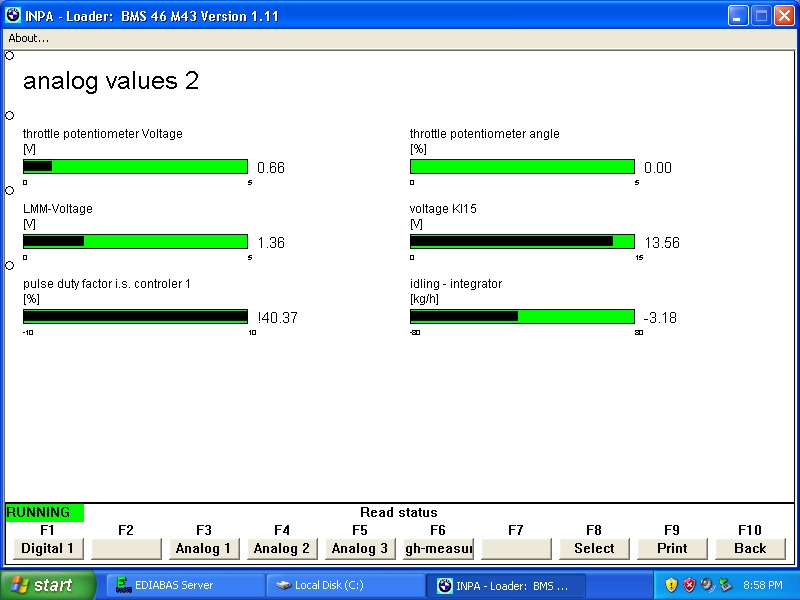Click the BMW logo icon in title bar
This screenshot has height=600, width=800.
click(x=13, y=16)
